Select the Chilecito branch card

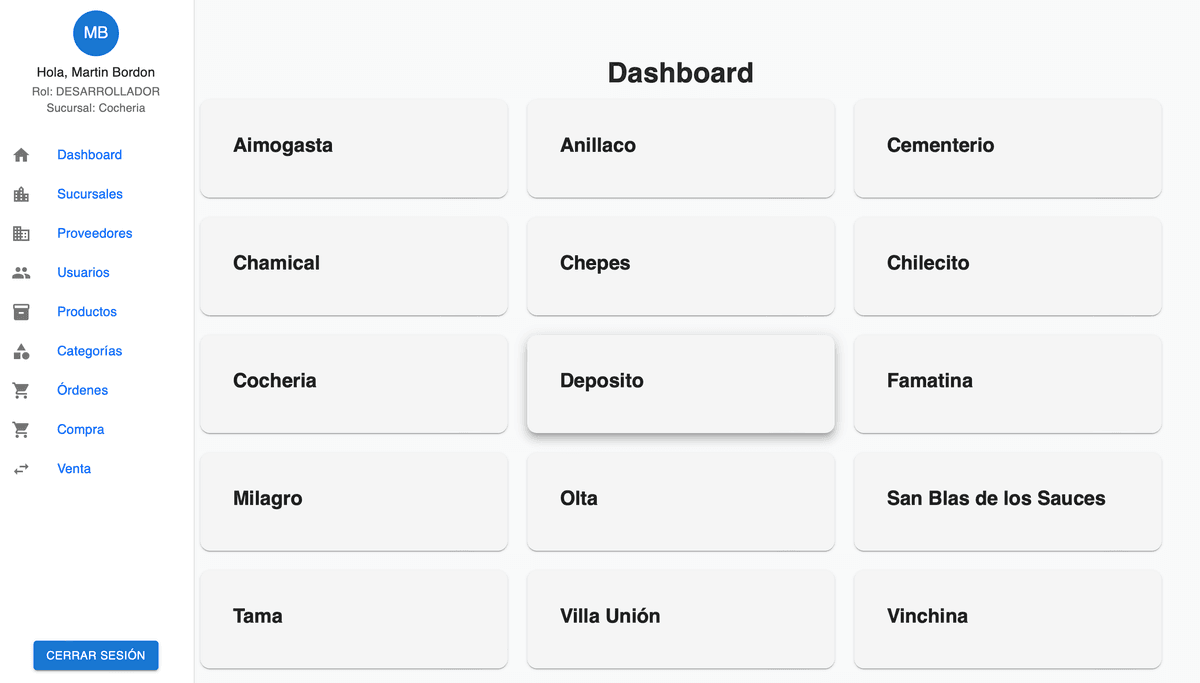tap(1007, 265)
